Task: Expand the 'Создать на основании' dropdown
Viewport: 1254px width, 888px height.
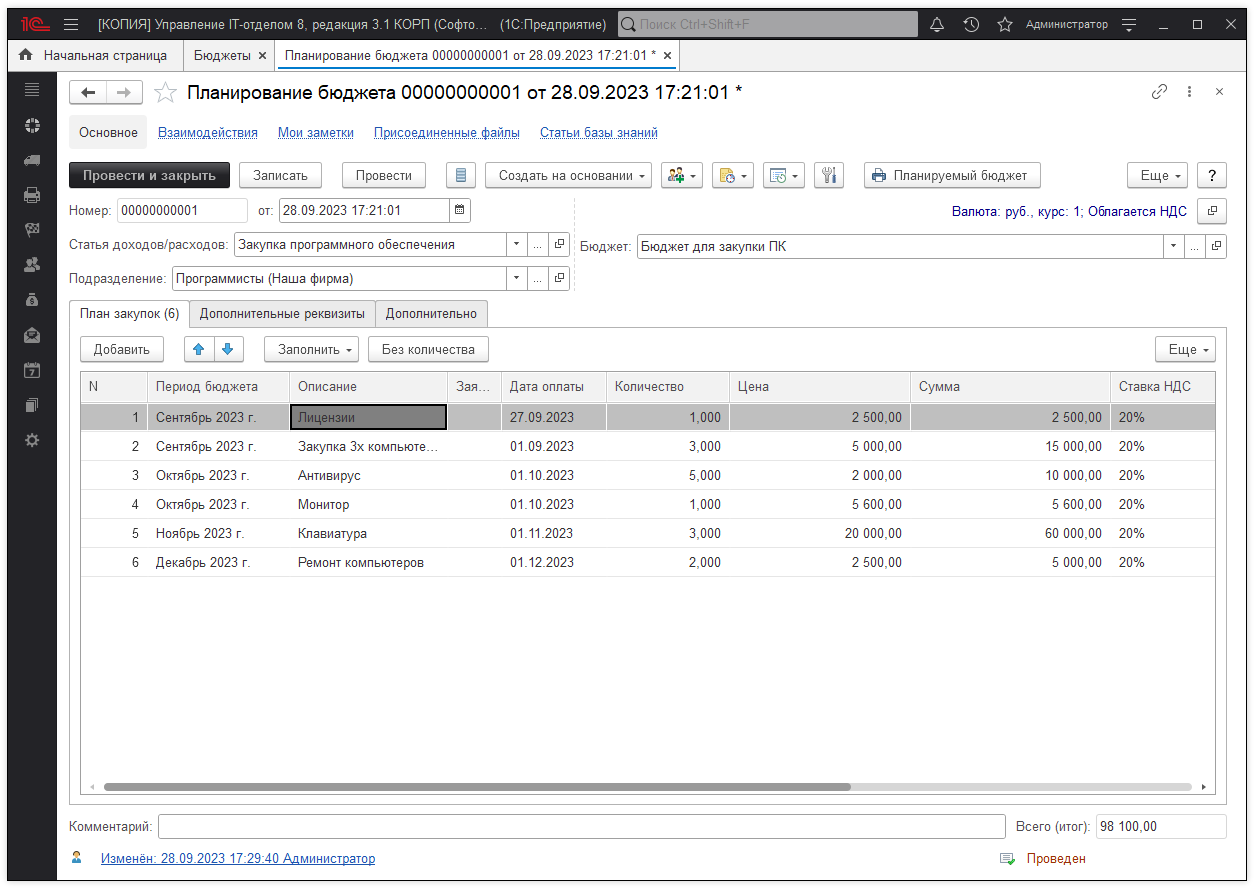Action: pos(568,175)
